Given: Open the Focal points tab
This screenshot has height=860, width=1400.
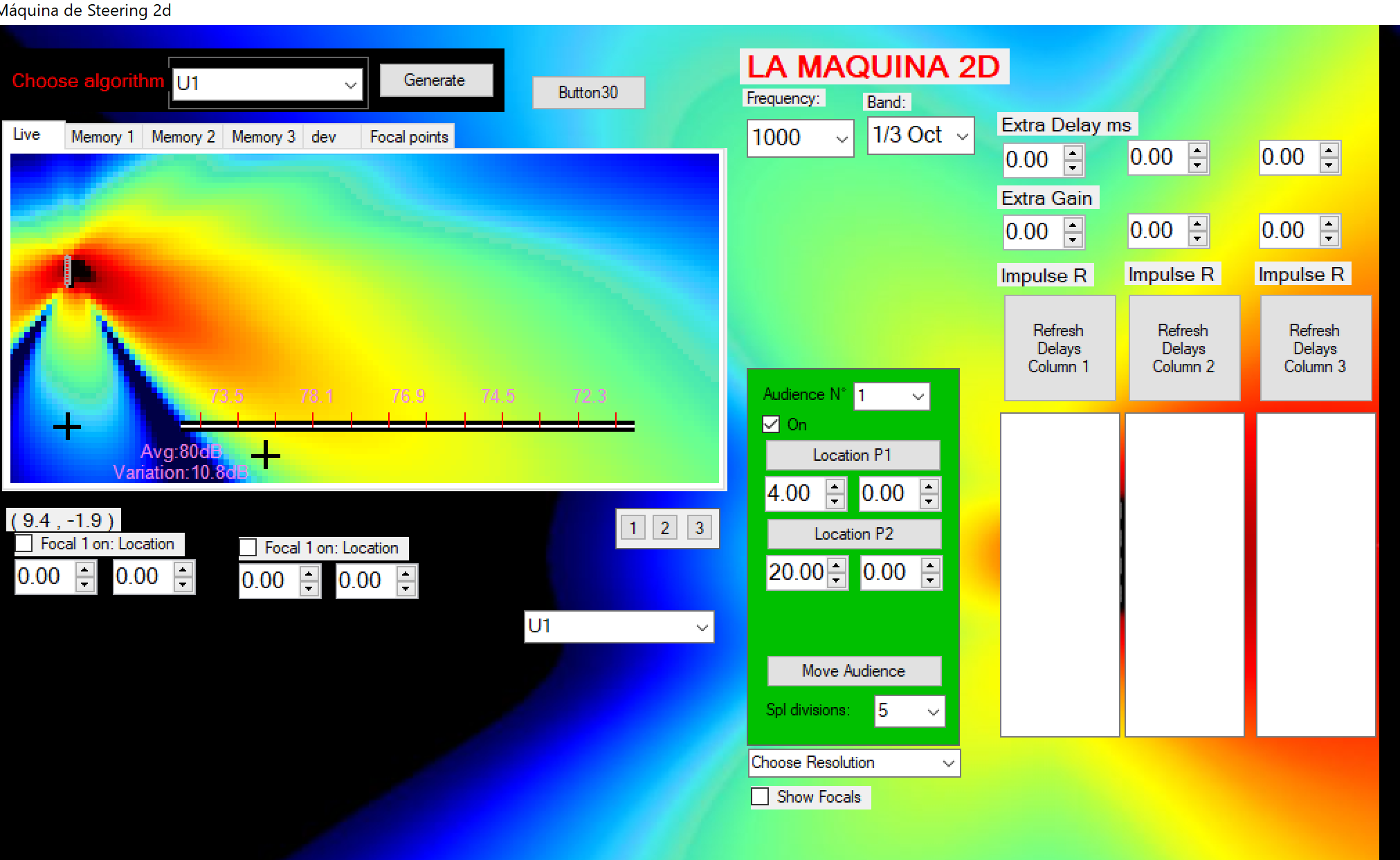Looking at the screenshot, I should pos(408,137).
